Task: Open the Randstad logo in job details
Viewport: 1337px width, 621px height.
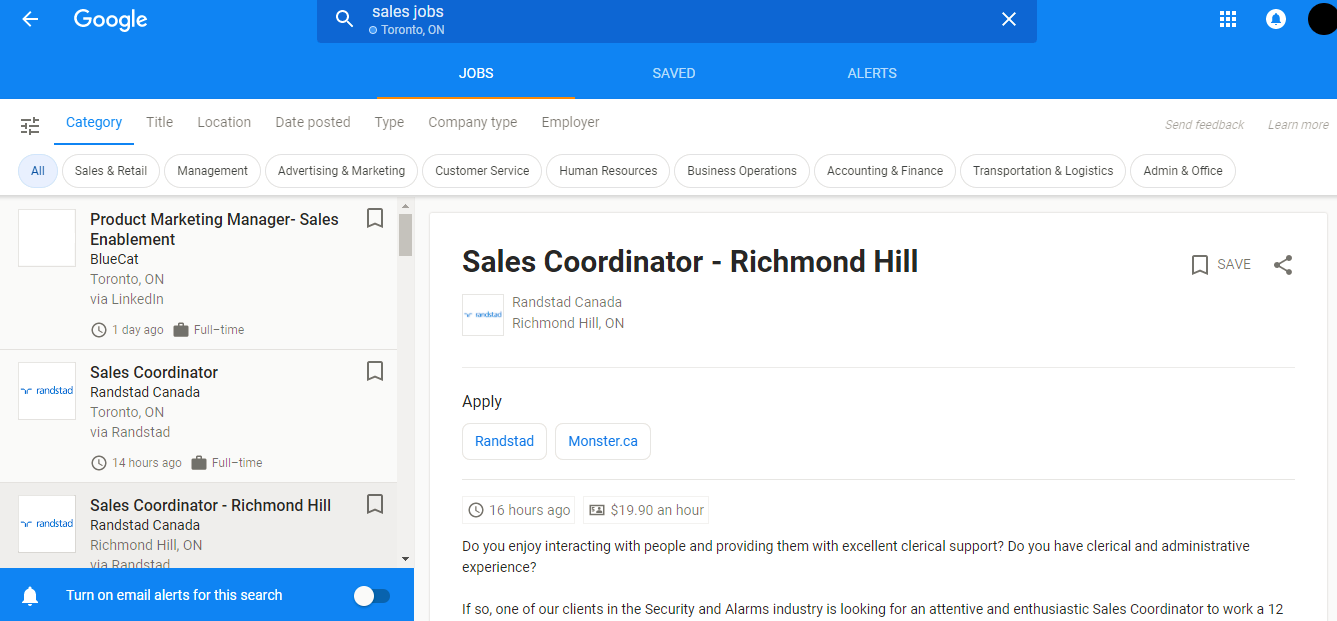Action: [x=483, y=314]
